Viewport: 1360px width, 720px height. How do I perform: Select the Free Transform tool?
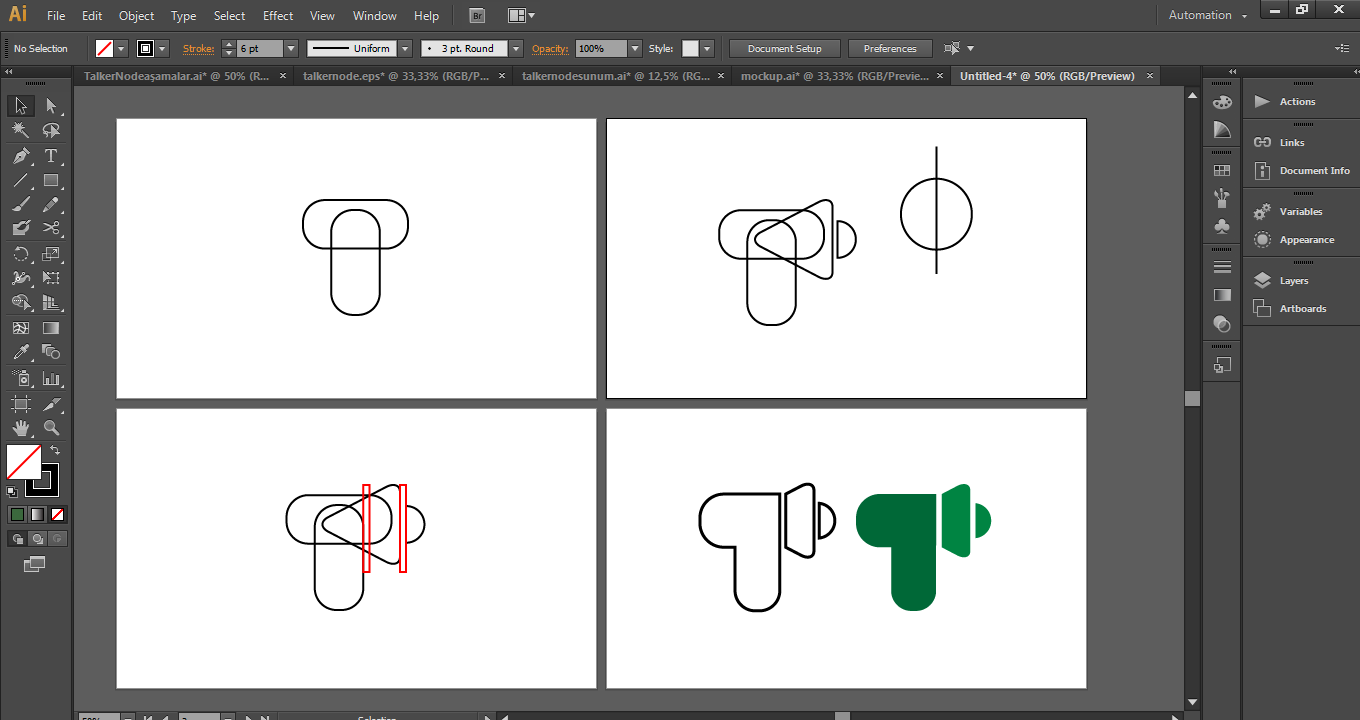point(51,278)
